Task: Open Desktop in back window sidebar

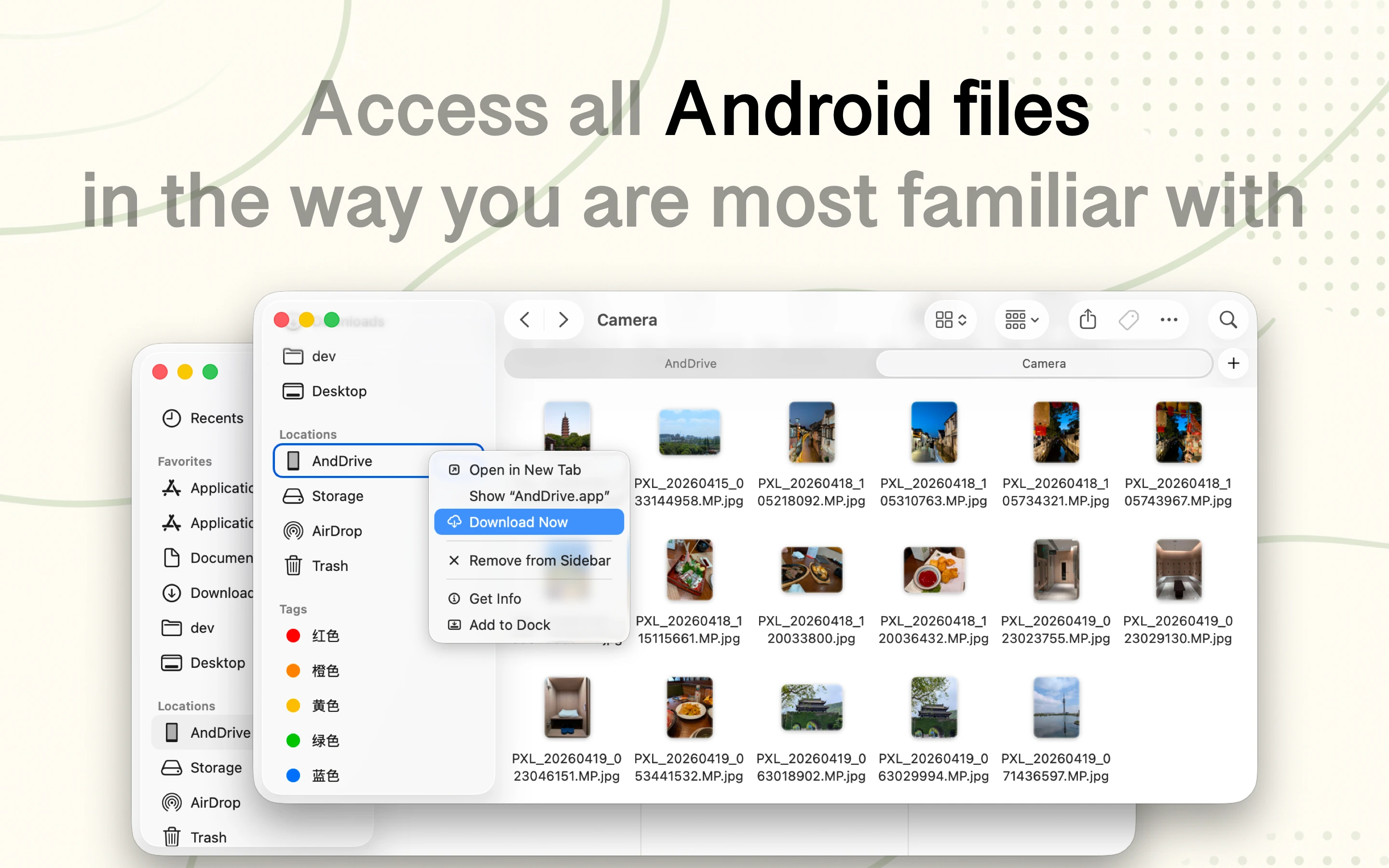Action: pos(203,663)
